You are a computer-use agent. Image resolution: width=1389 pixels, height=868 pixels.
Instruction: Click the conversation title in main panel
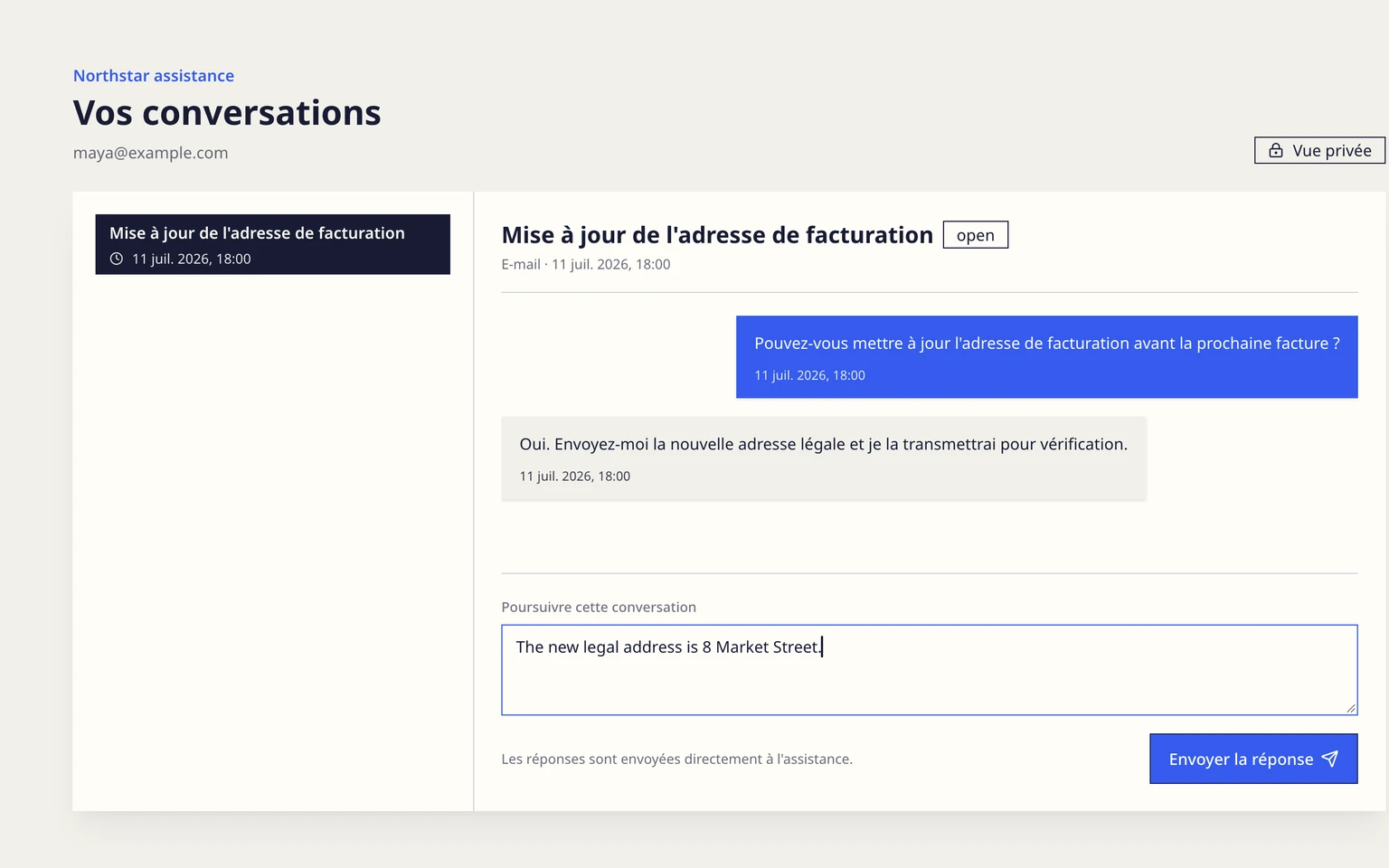717,235
